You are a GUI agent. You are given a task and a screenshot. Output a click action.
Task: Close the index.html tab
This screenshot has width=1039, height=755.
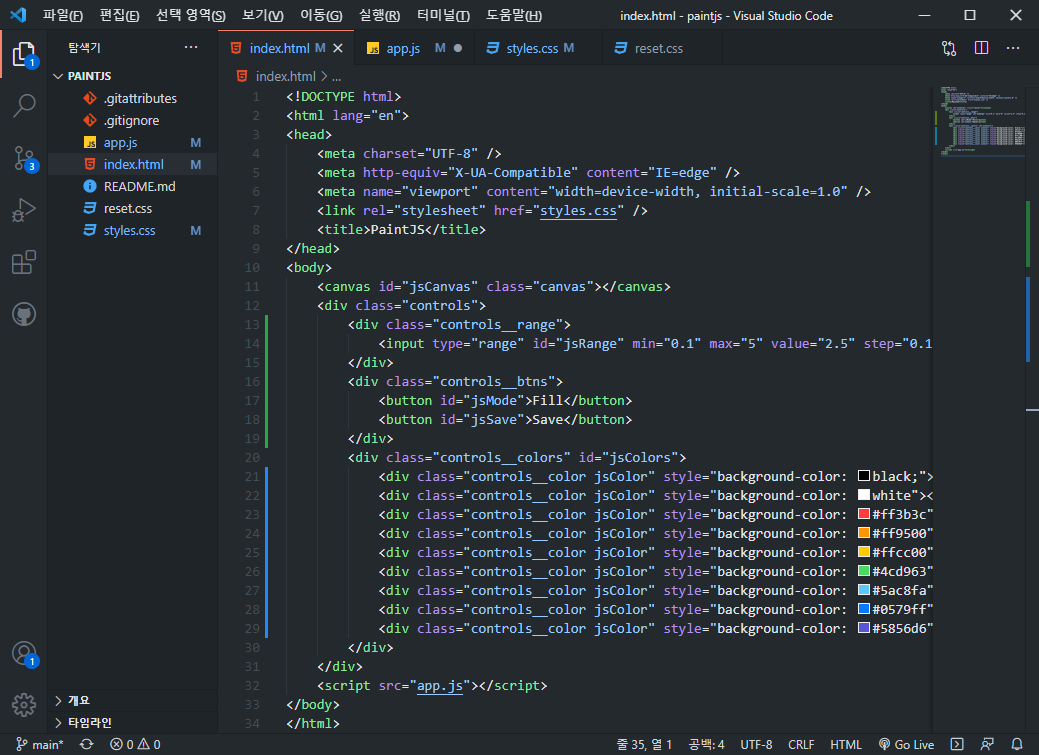[338, 48]
